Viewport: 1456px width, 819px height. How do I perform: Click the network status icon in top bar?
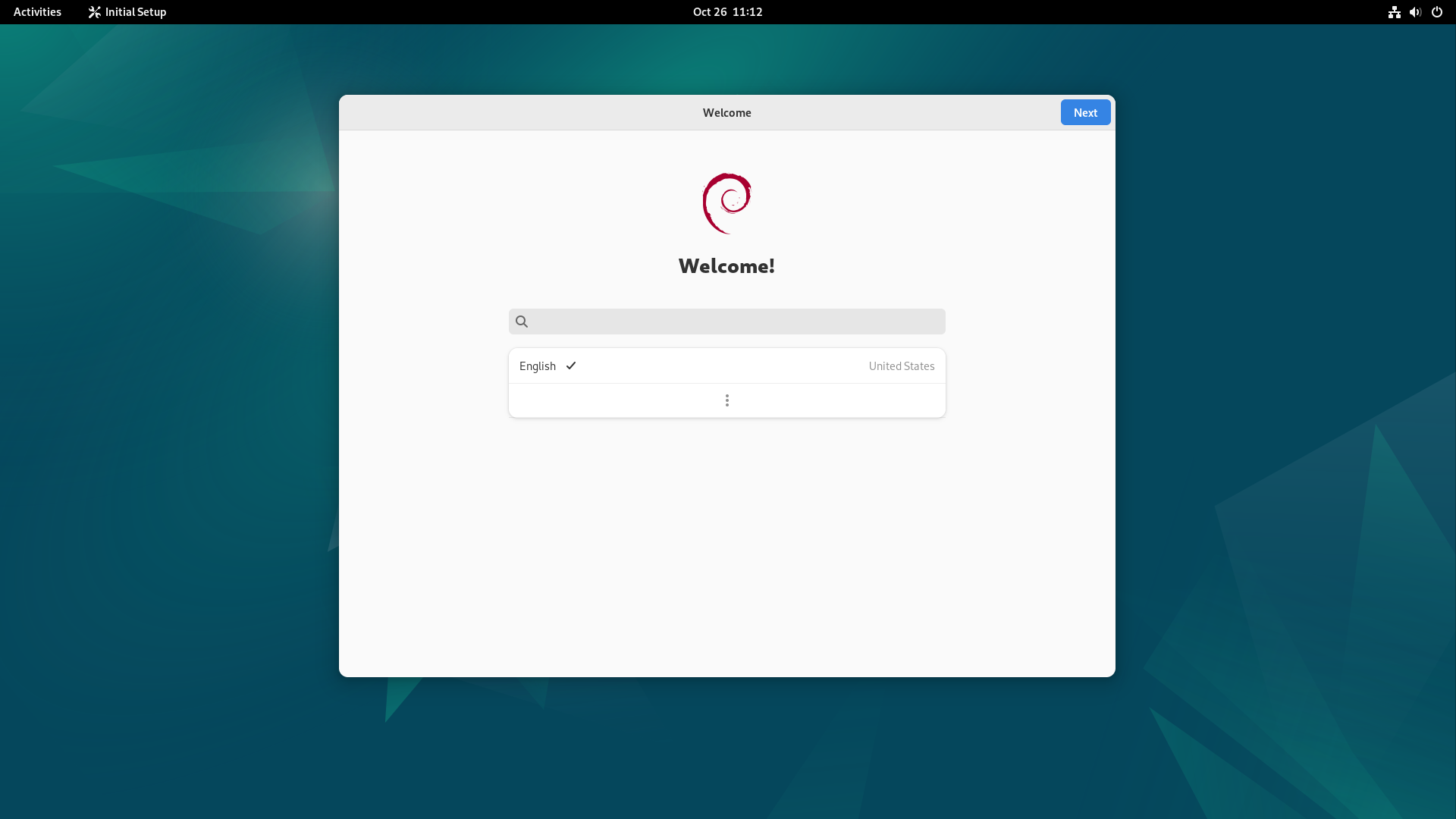pos(1395,12)
